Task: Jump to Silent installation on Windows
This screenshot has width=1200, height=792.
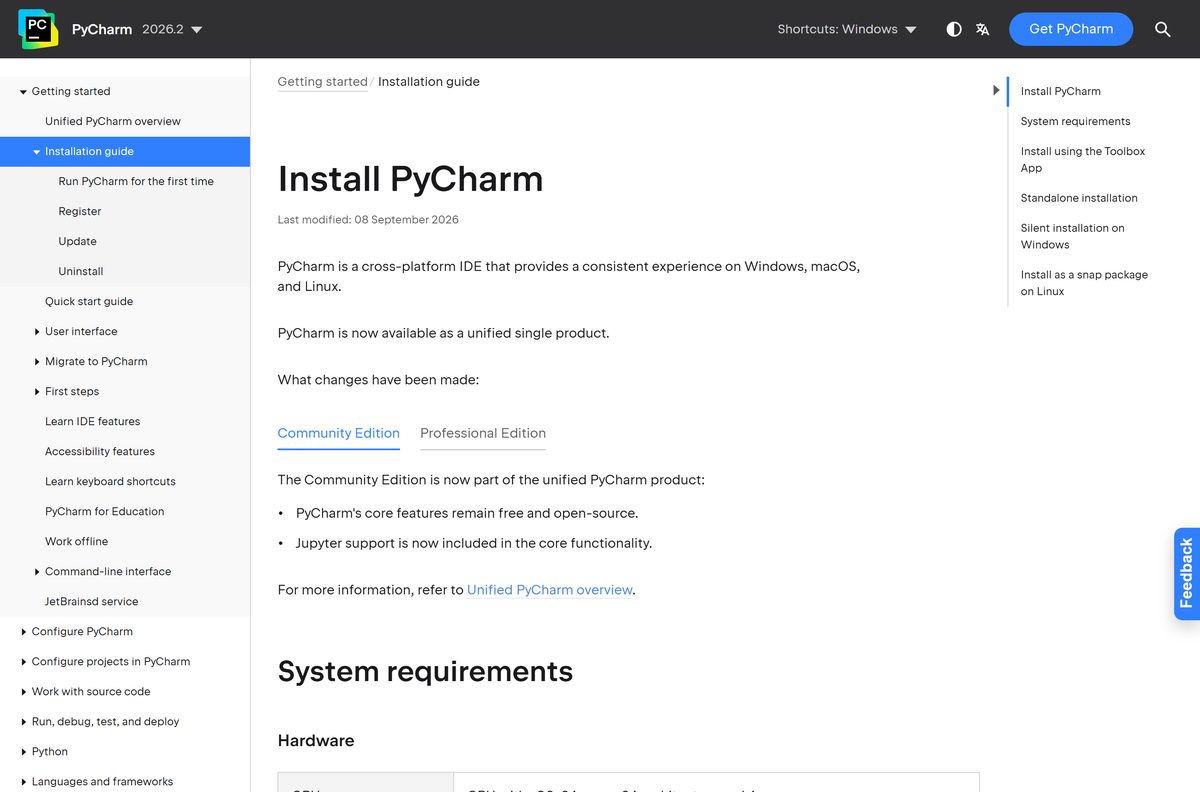Action: pyautogui.click(x=1072, y=236)
